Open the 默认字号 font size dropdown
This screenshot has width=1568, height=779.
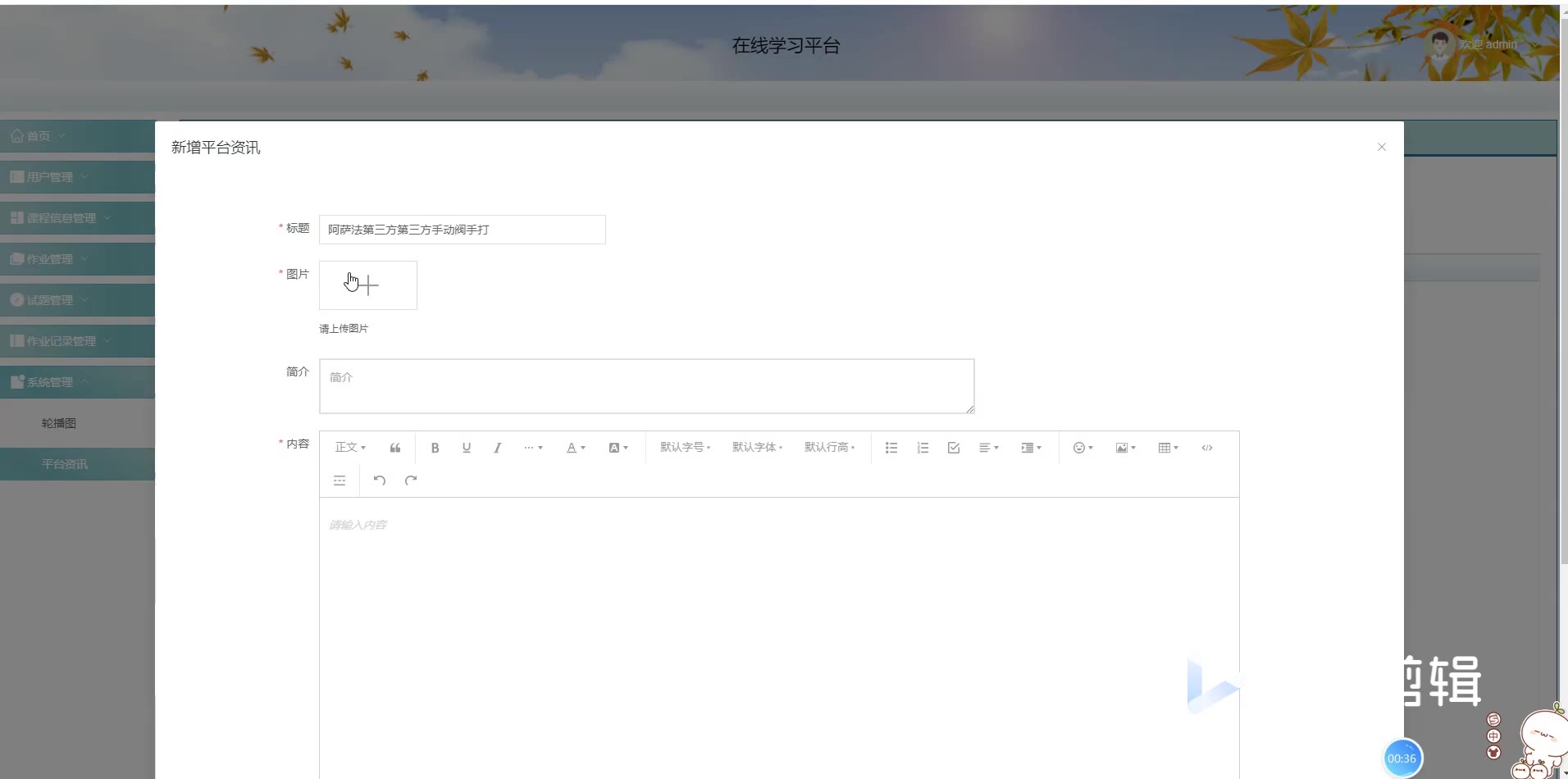pos(685,448)
